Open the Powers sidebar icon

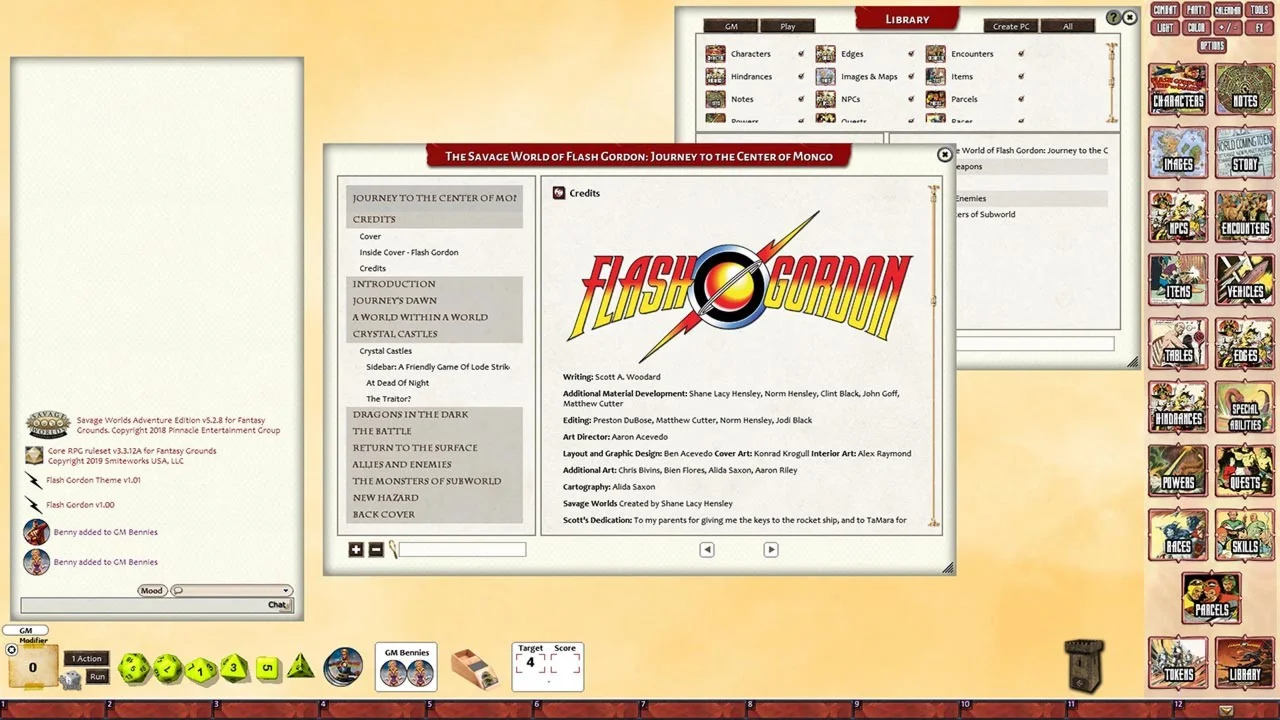click(x=1178, y=471)
